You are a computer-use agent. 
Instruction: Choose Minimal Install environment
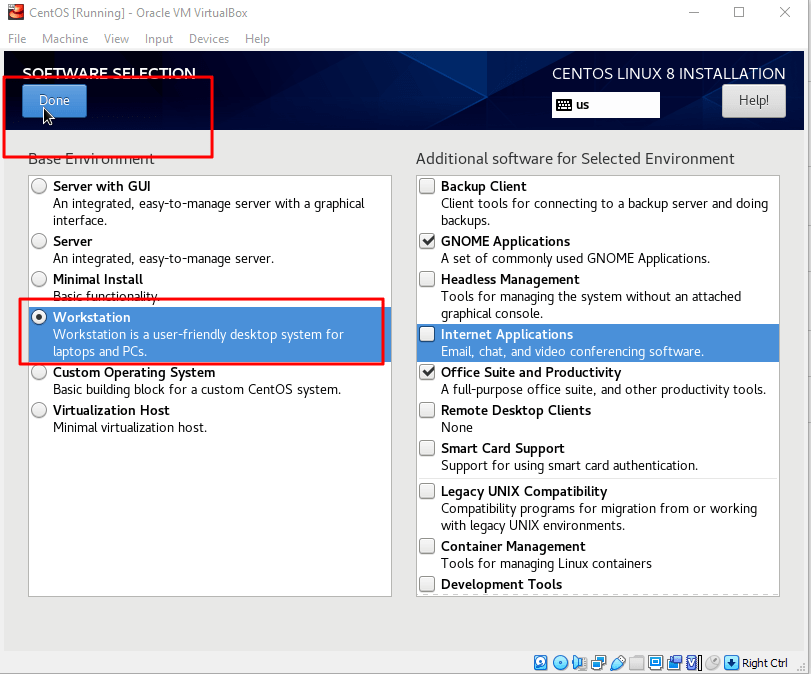tap(39, 279)
